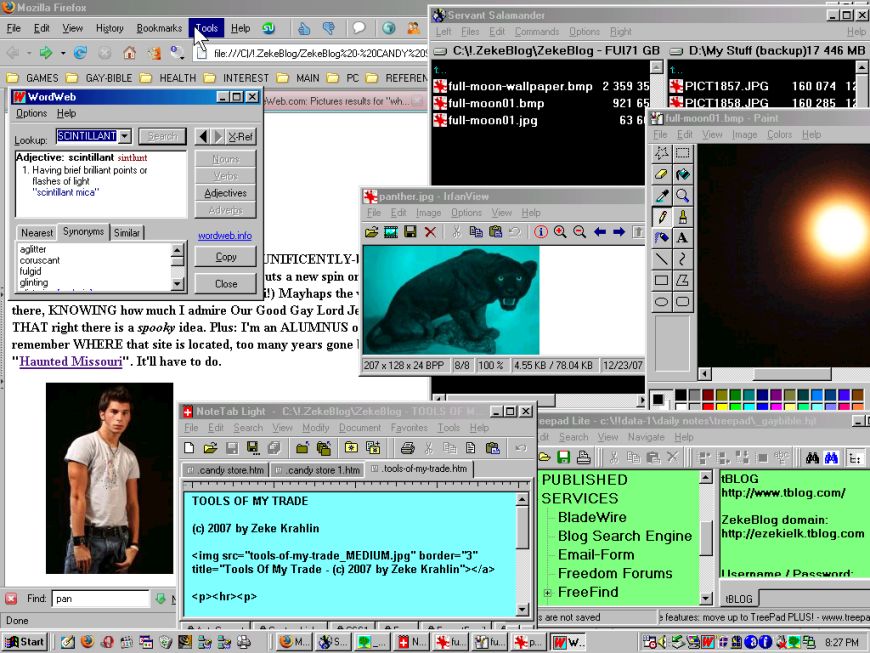
Task: Follow the Haunted Missouri link
Action: tap(71, 362)
